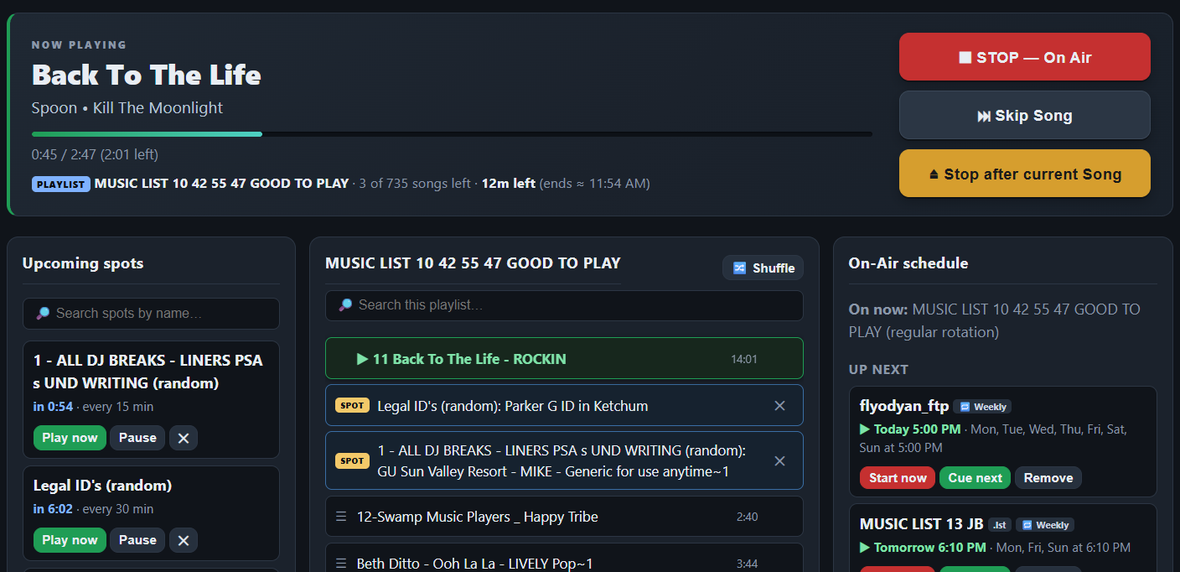Click the On-Air schedule panel heading
1180x572 pixels.
[908, 263]
